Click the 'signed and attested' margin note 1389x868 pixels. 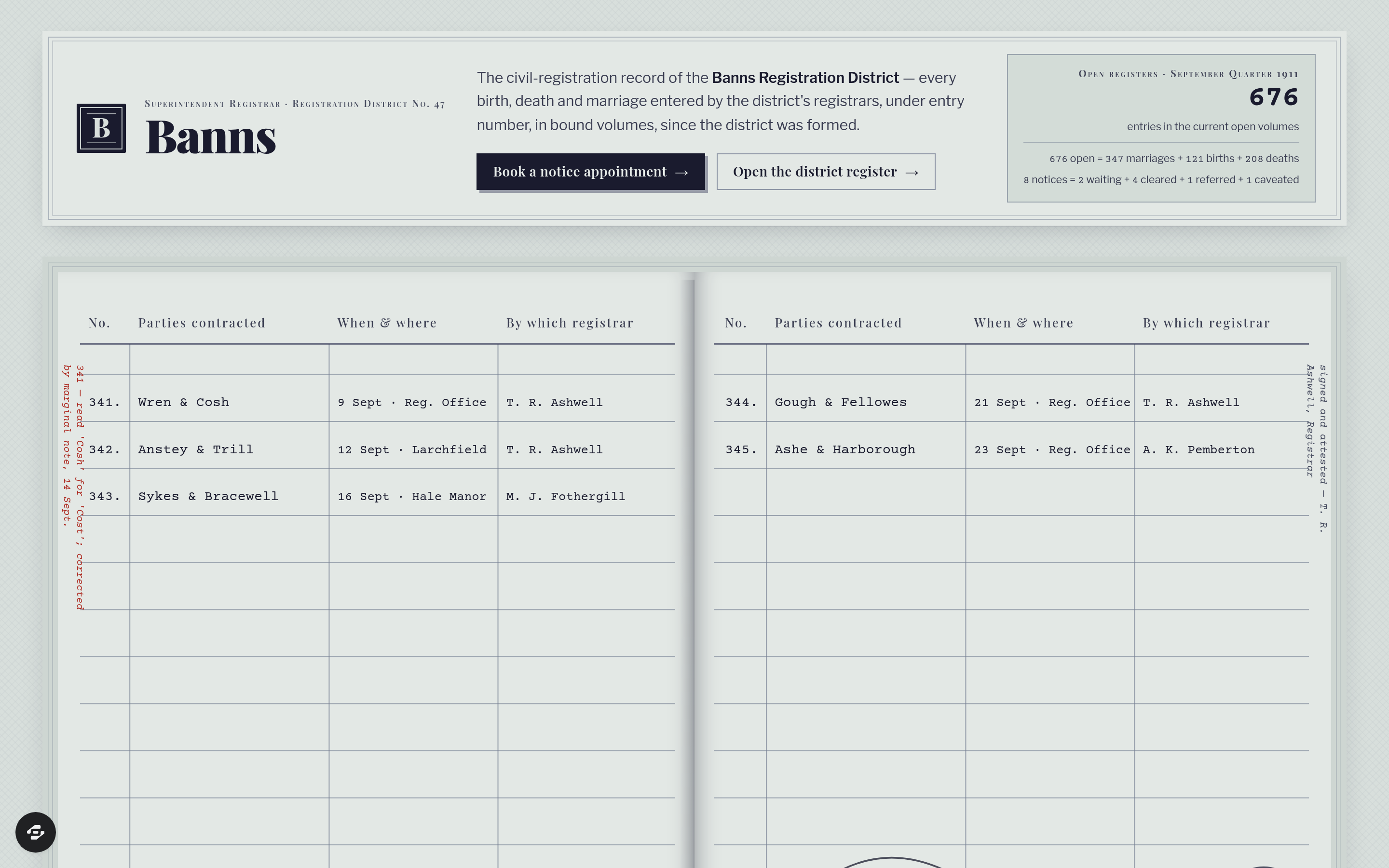(x=1317, y=448)
